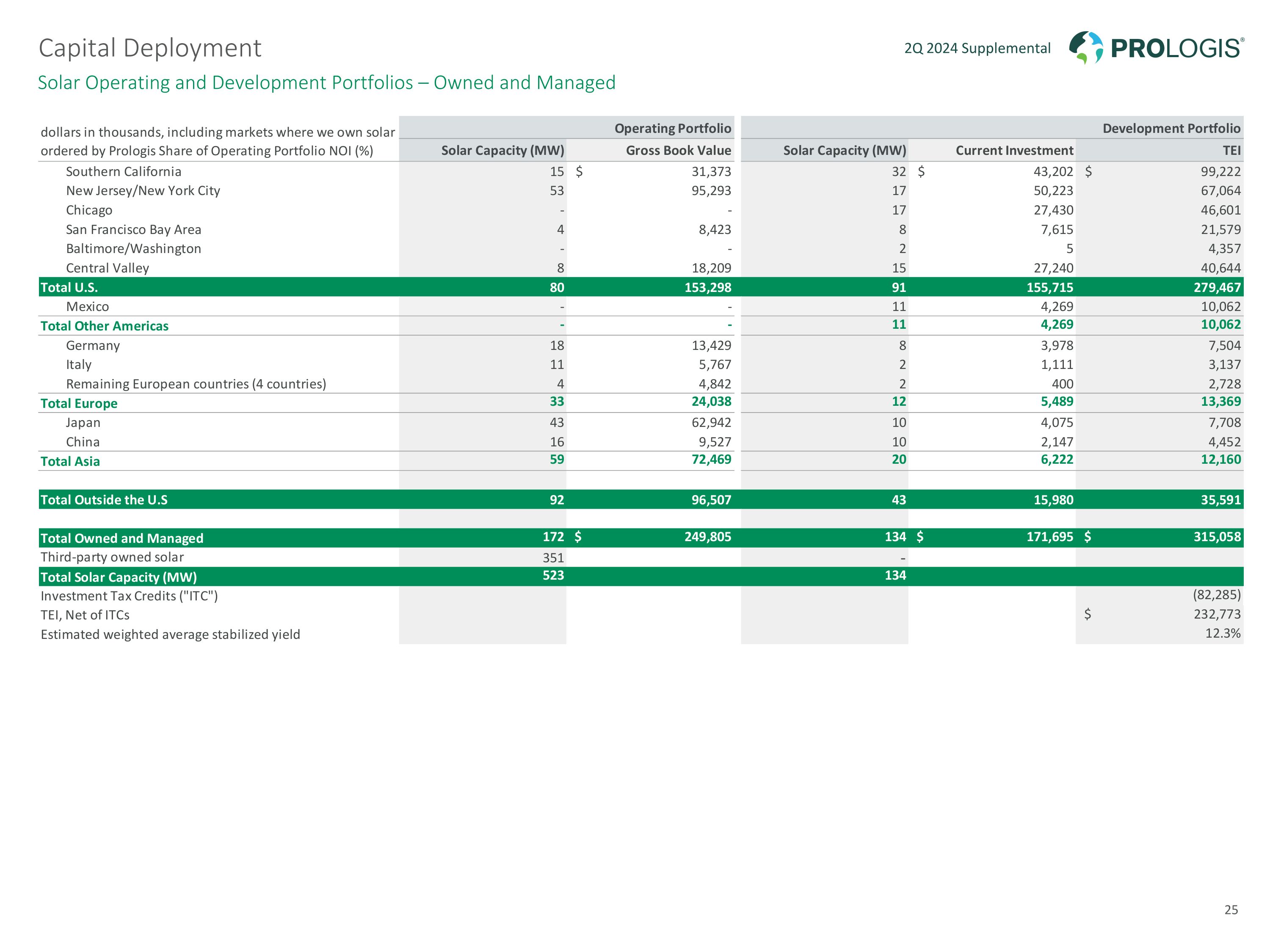Click the Third-party owned solar value 351
Image resolution: width=1270 pixels, height=952 pixels.
click(553, 558)
